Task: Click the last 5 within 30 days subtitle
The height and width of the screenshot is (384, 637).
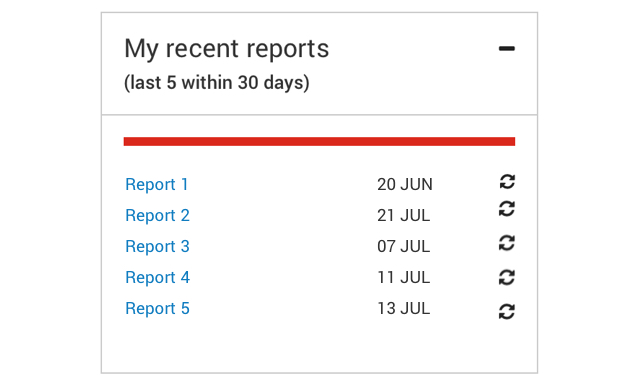Action: (x=217, y=83)
